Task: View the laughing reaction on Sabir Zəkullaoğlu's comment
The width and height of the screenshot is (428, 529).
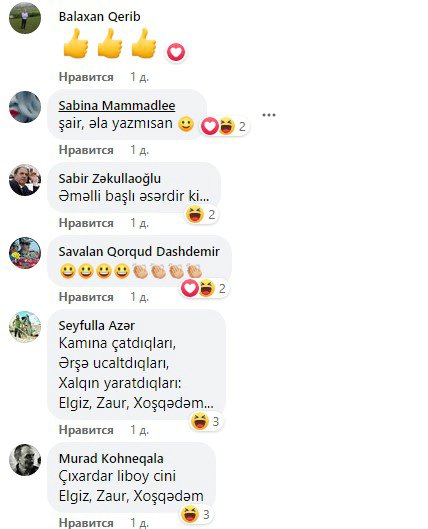Action: [202, 214]
